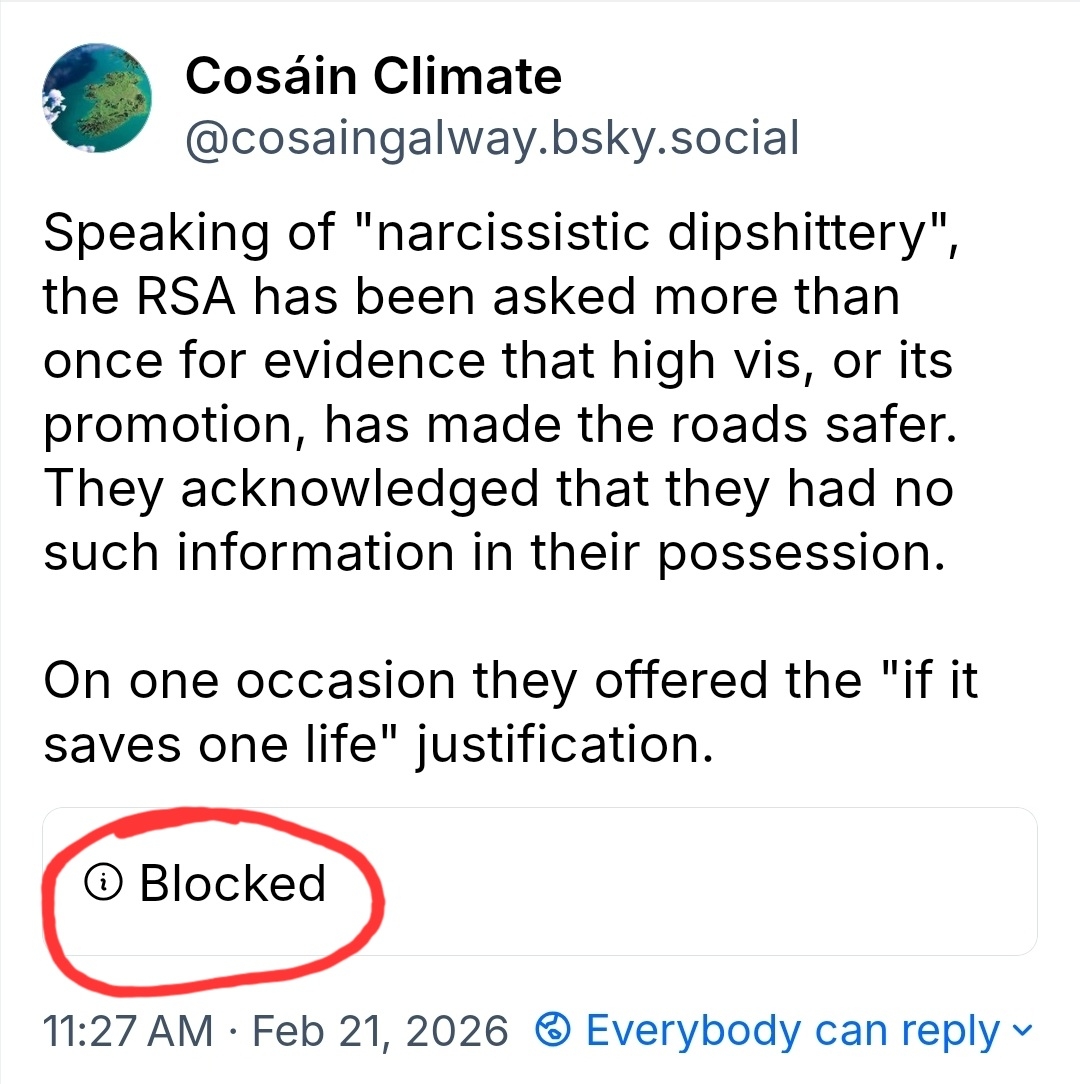The height and width of the screenshot is (1084, 1080).
Task: Click the Feb 21, 2026 date
Action: click(382, 1030)
